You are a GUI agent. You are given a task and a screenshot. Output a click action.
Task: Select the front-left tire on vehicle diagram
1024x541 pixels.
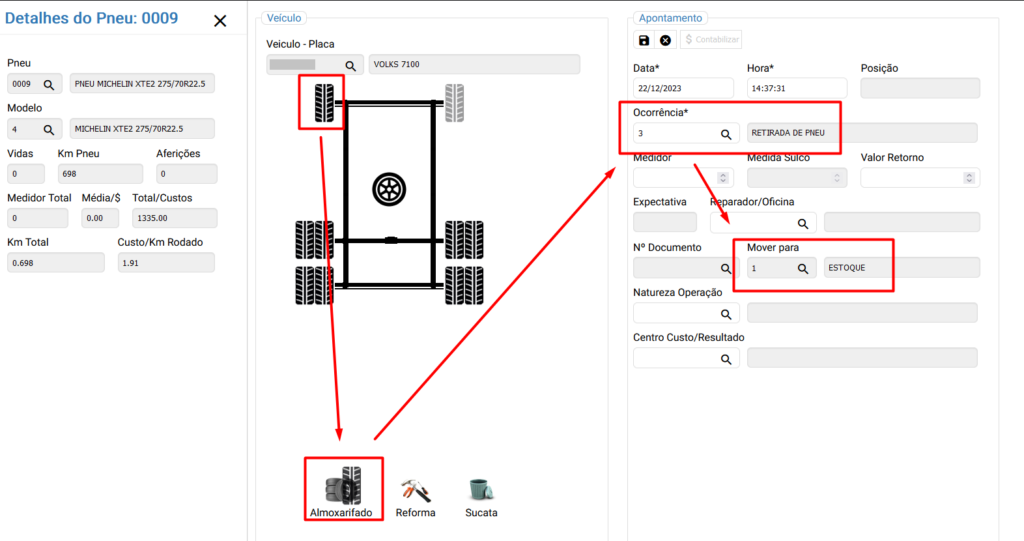pos(324,103)
